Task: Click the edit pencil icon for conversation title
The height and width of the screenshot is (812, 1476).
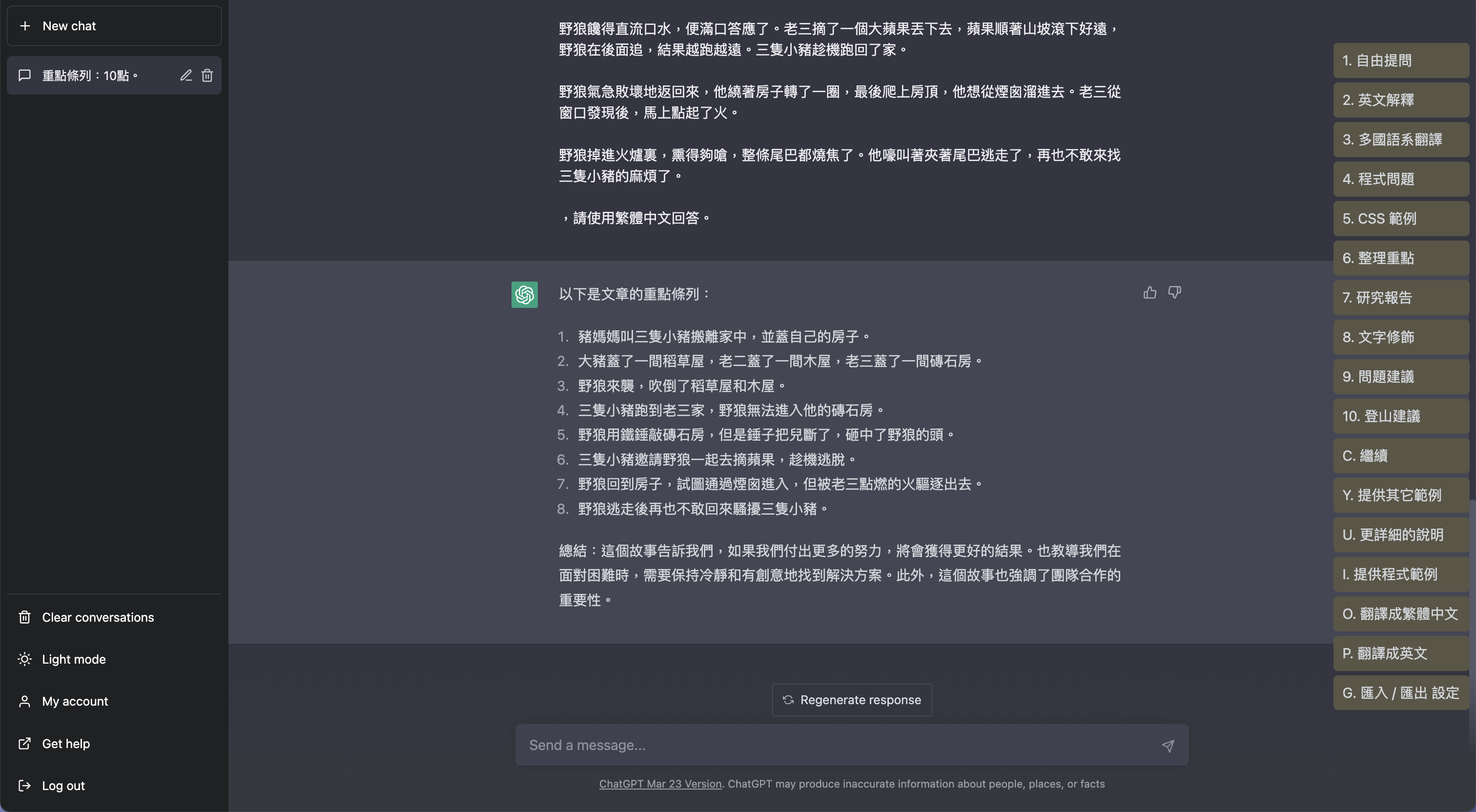Action: [185, 76]
